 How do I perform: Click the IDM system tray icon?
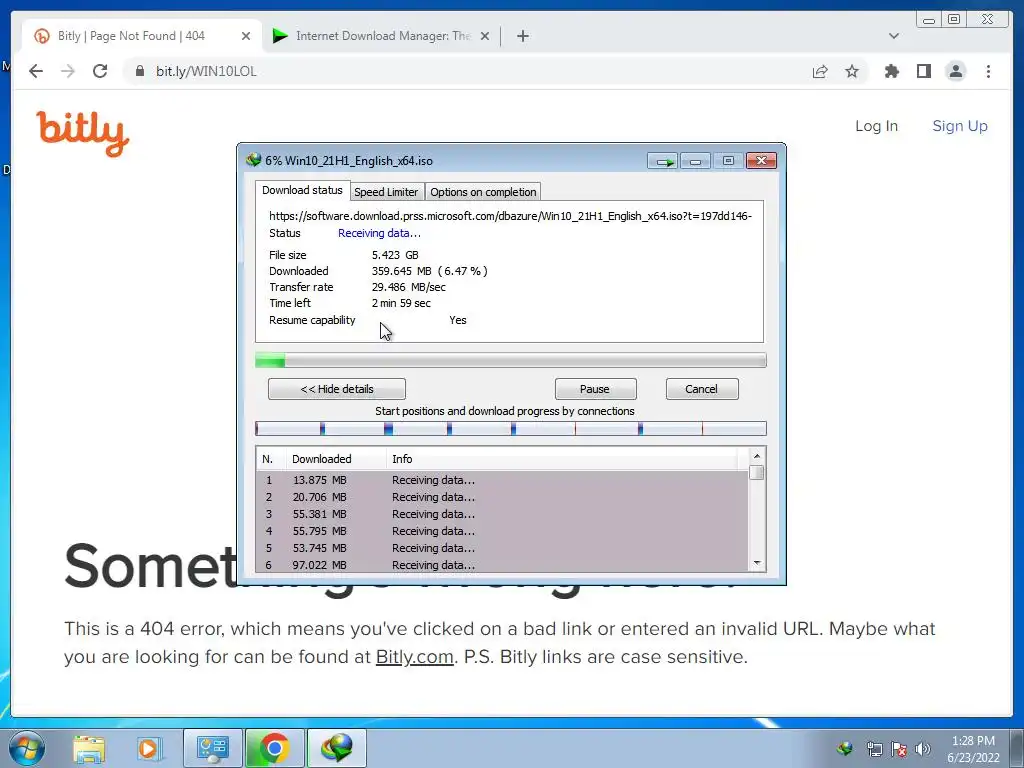[x=844, y=748]
